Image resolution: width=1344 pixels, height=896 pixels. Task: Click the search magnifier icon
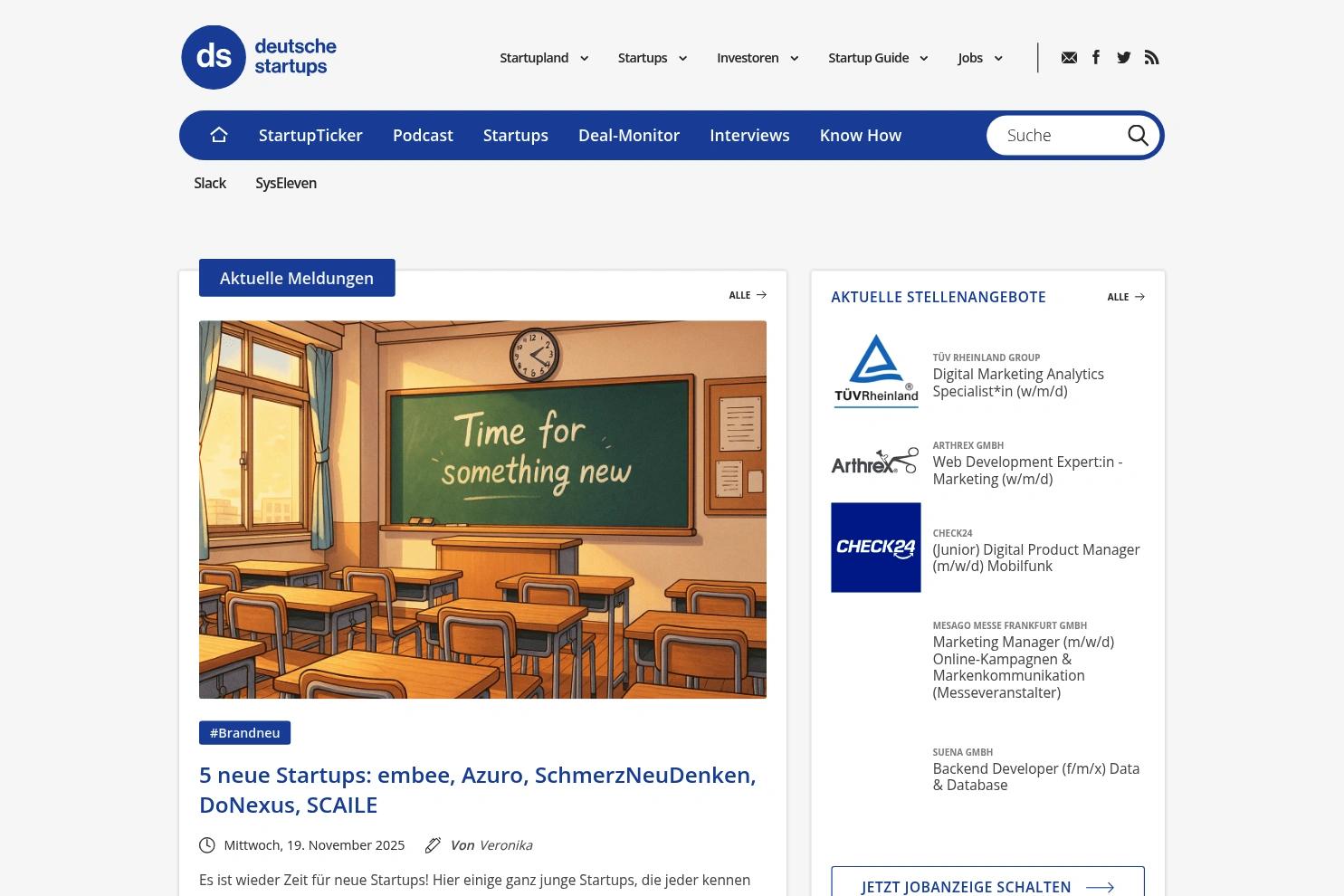(1138, 135)
